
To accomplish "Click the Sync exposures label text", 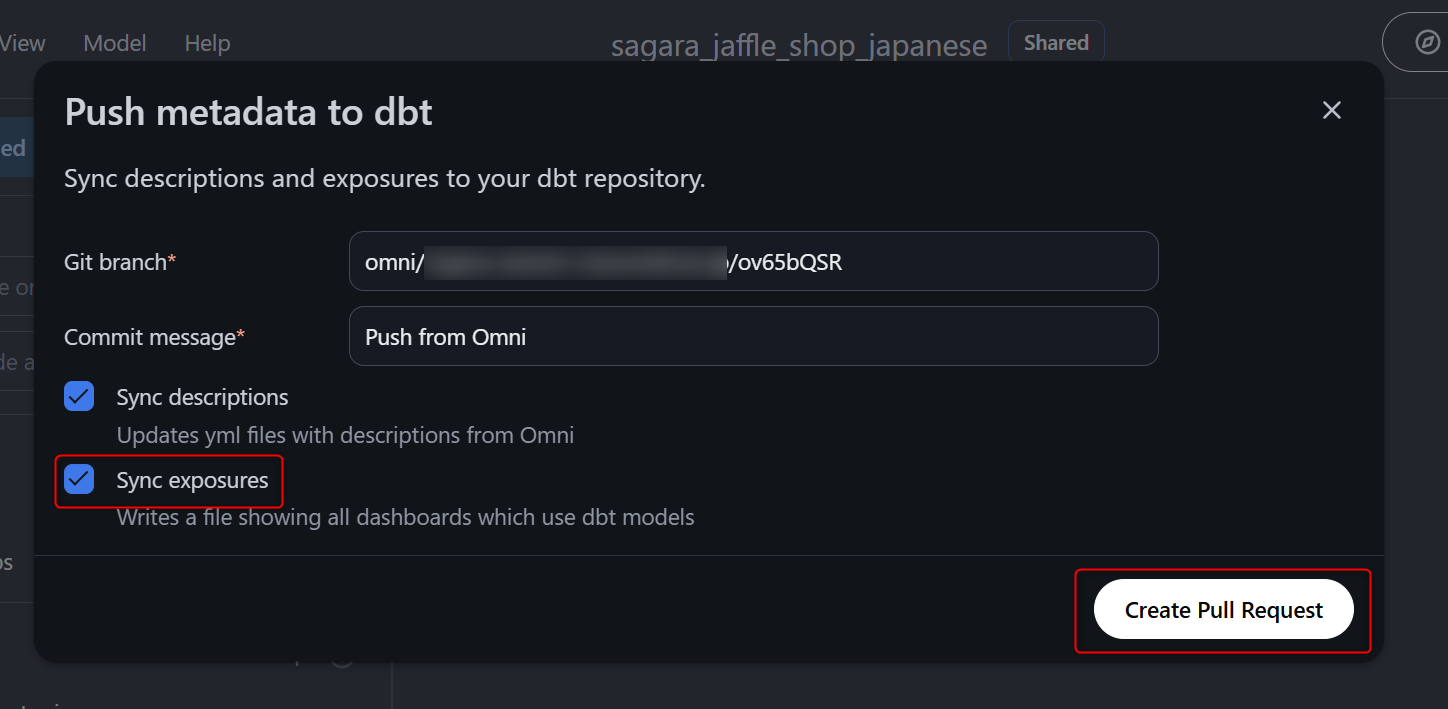I will point(192,480).
